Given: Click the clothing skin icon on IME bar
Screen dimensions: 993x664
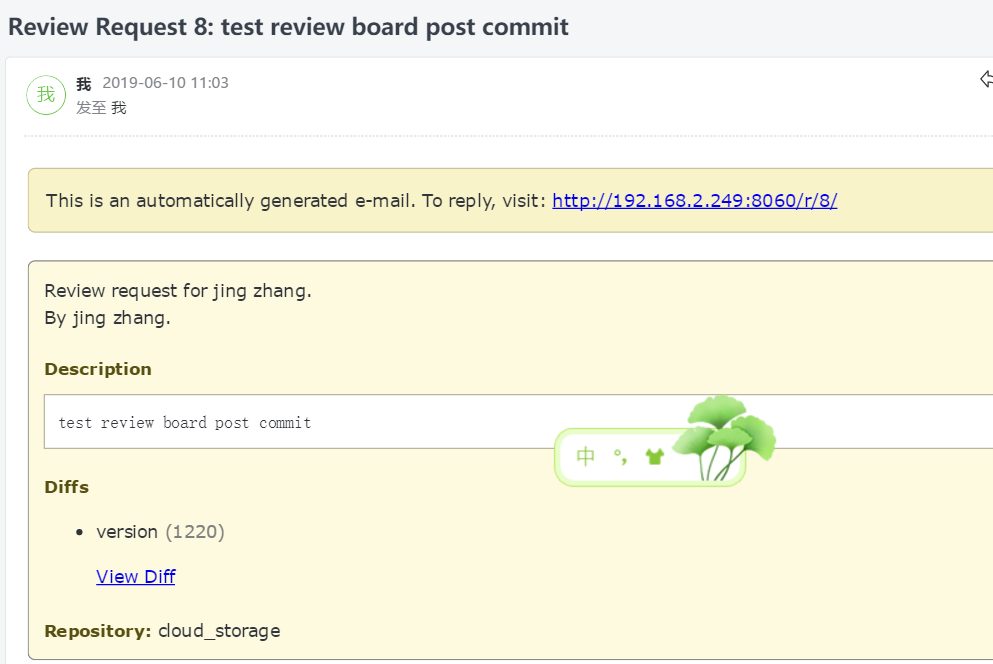Looking at the screenshot, I should click(x=654, y=456).
